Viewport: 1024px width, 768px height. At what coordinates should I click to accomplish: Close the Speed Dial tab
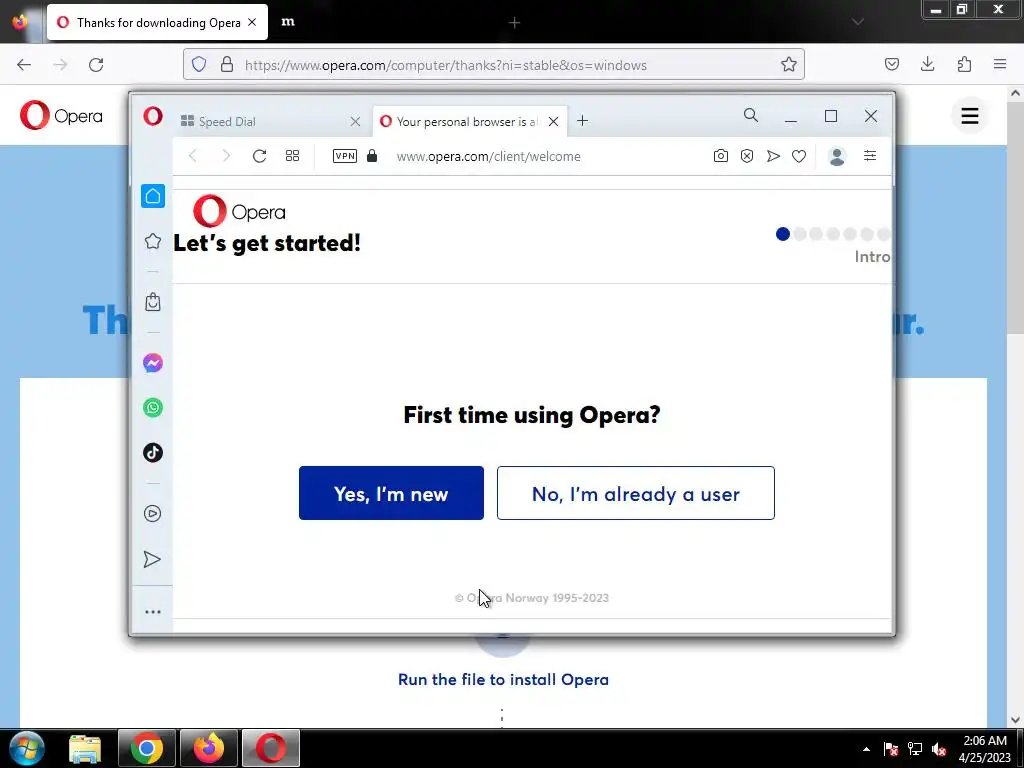[x=355, y=121]
